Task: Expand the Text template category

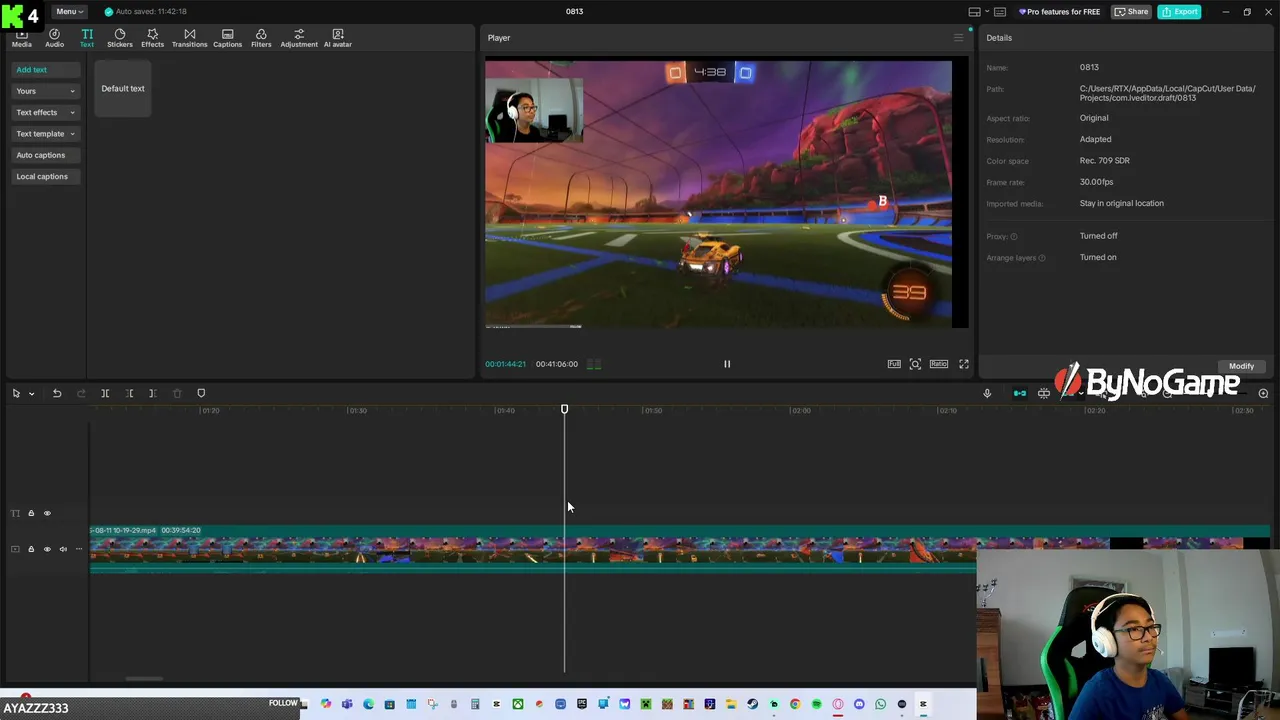Action: pos(45,133)
